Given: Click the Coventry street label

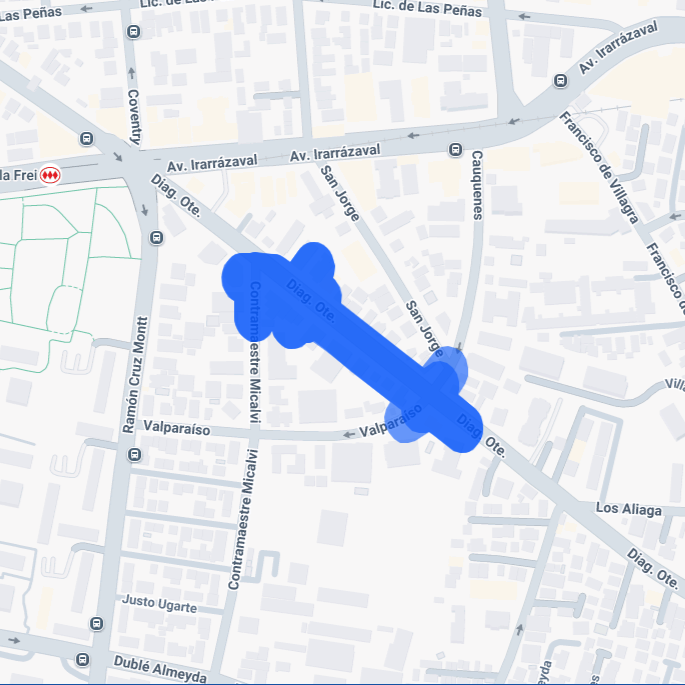Looking at the screenshot, I should 134,117.
